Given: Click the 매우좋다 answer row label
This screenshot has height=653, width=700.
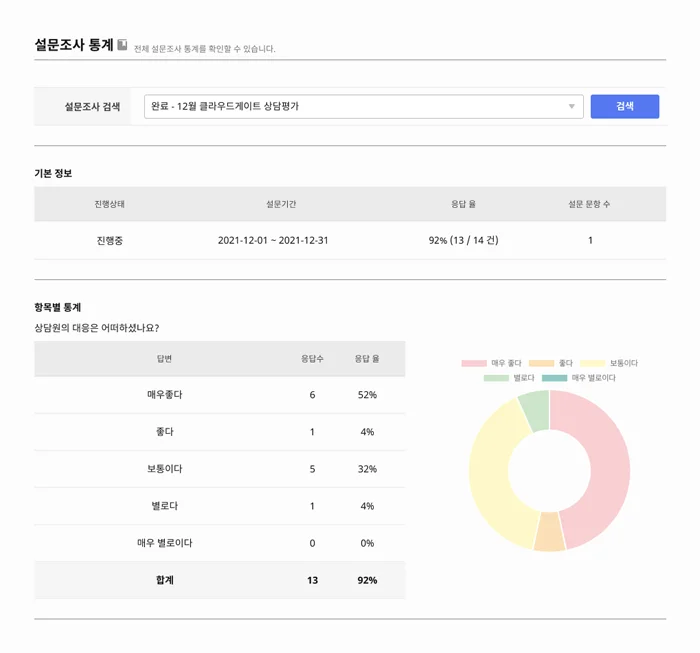Looking at the screenshot, I should [x=165, y=395].
